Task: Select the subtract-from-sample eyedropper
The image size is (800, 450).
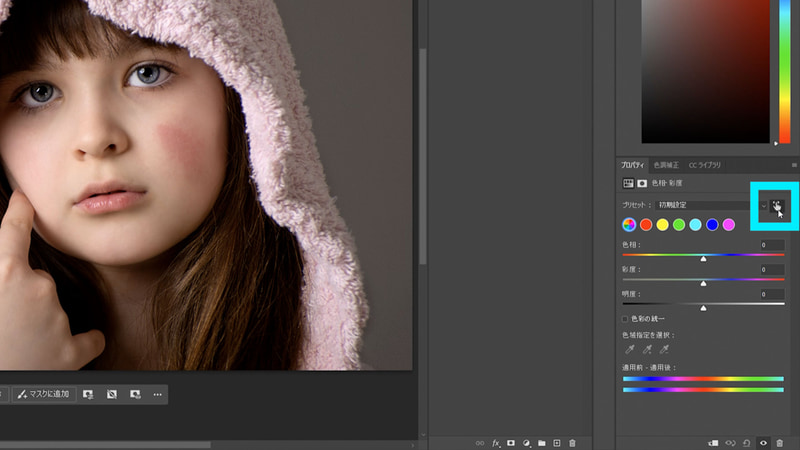Action: pyautogui.click(x=664, y=349)
